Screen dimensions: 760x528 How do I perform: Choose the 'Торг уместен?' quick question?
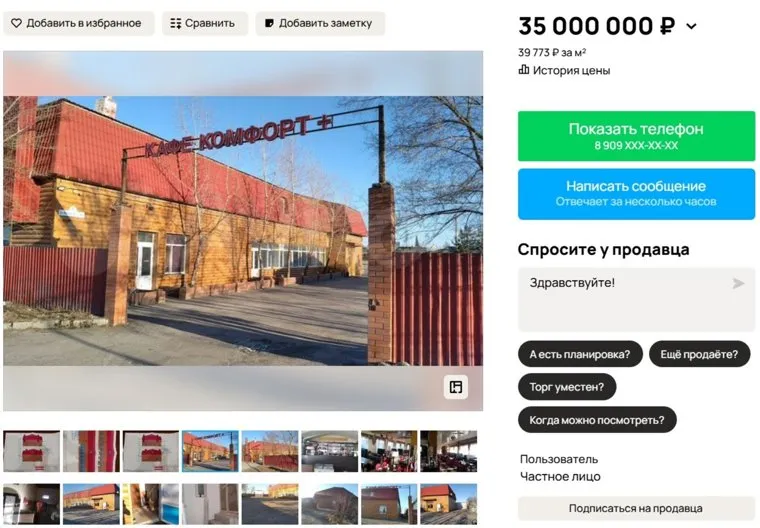pos(567,387)
